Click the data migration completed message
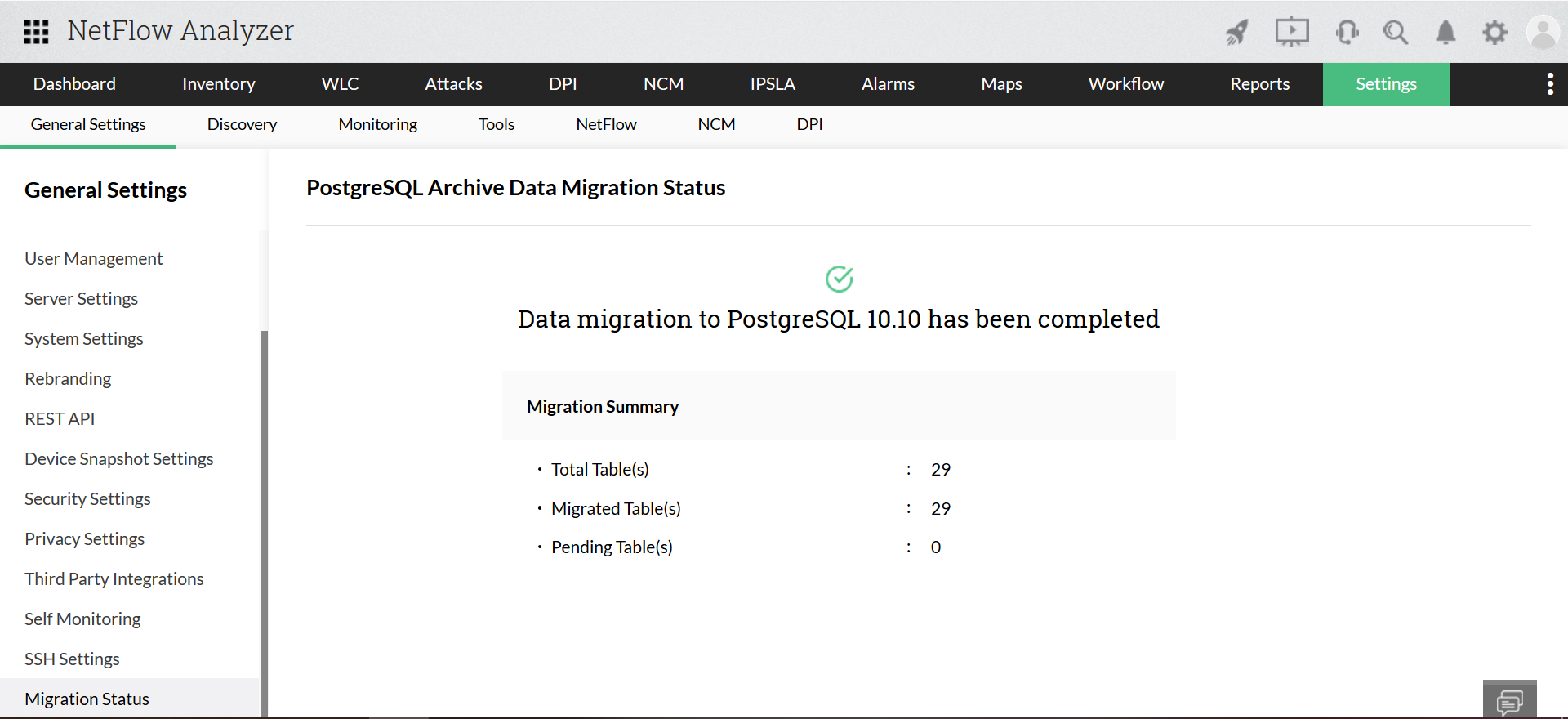The image size is (1568, 719). click(839, 319)
